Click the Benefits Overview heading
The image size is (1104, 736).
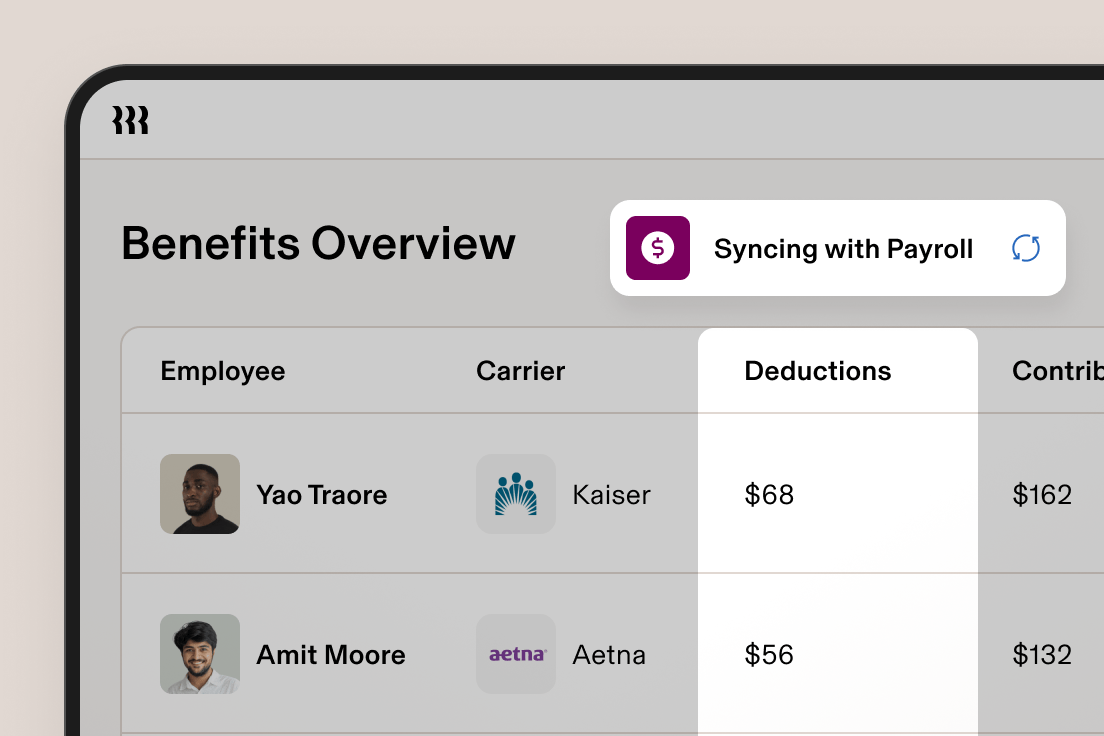pyautogui.click(x=318, y=243)
